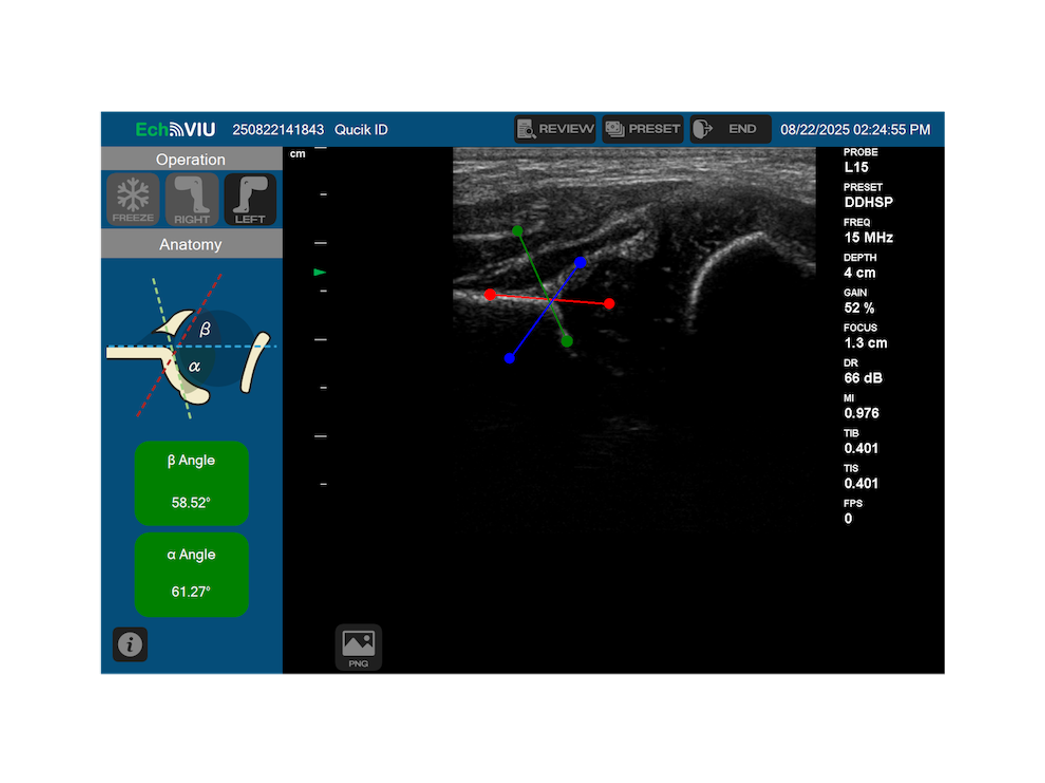Collapse the Operation panel header
Image resolution: width=1045 pixels, height=783 pixels.
[190, 160]
